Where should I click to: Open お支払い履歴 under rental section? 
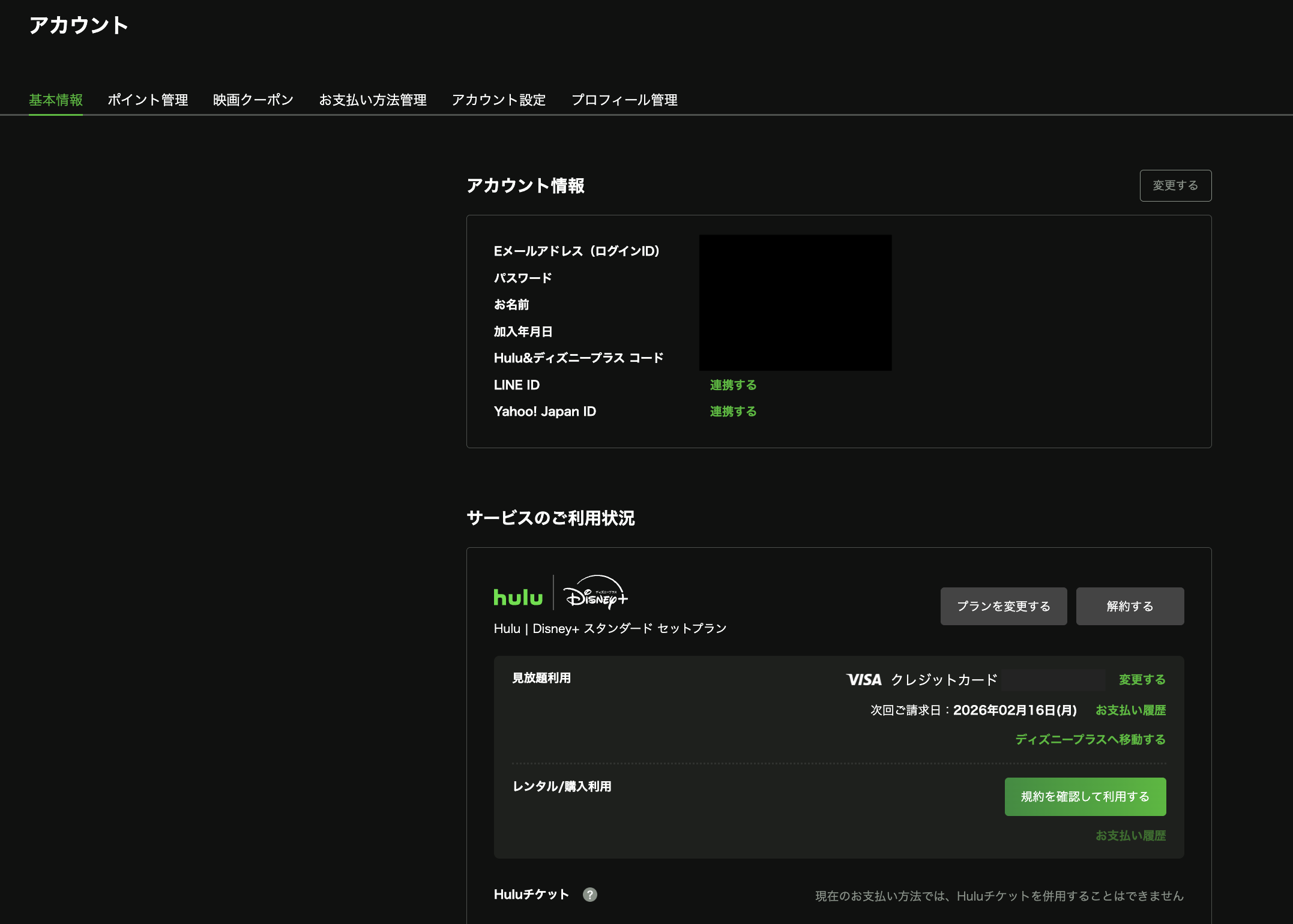1131,835
